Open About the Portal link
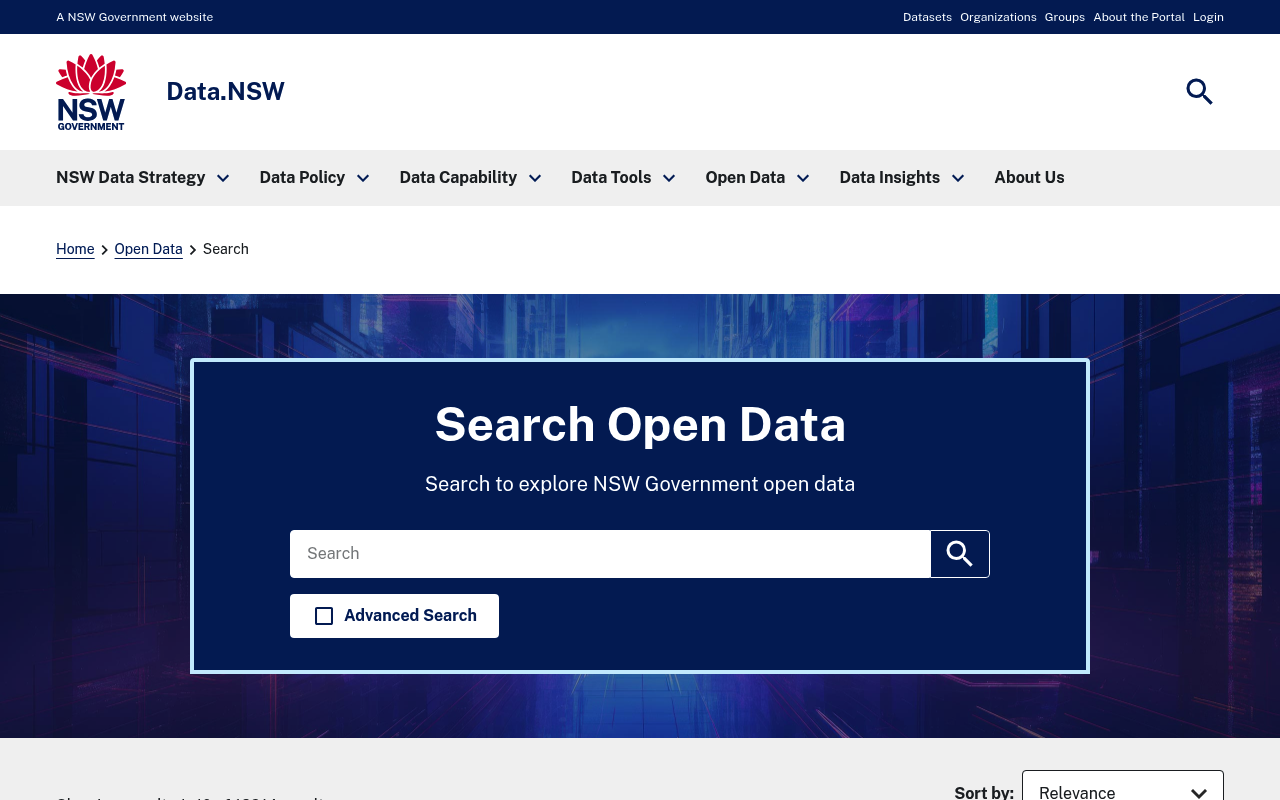 1139,17
